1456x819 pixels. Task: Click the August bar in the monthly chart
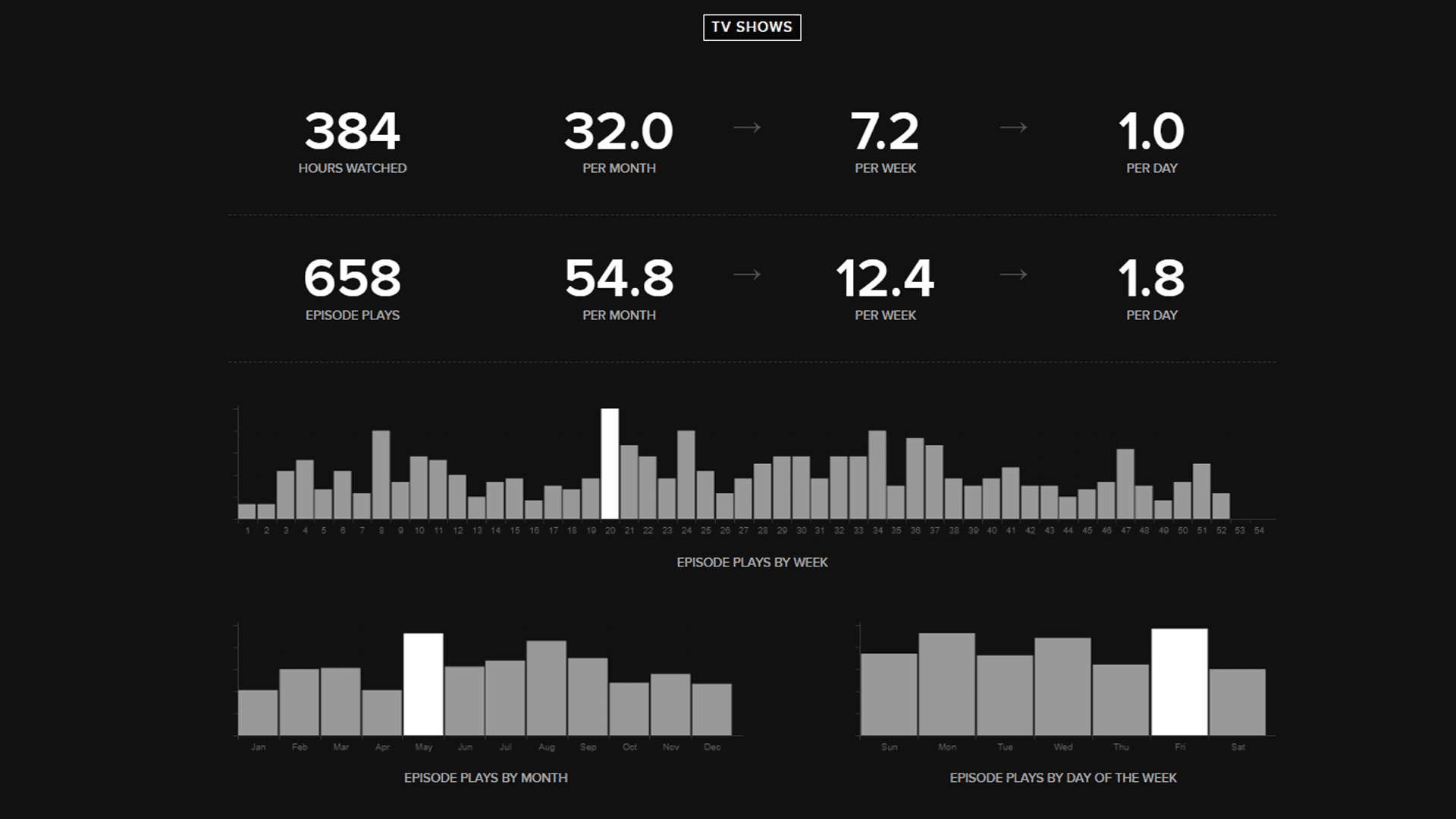coord(546,686)
